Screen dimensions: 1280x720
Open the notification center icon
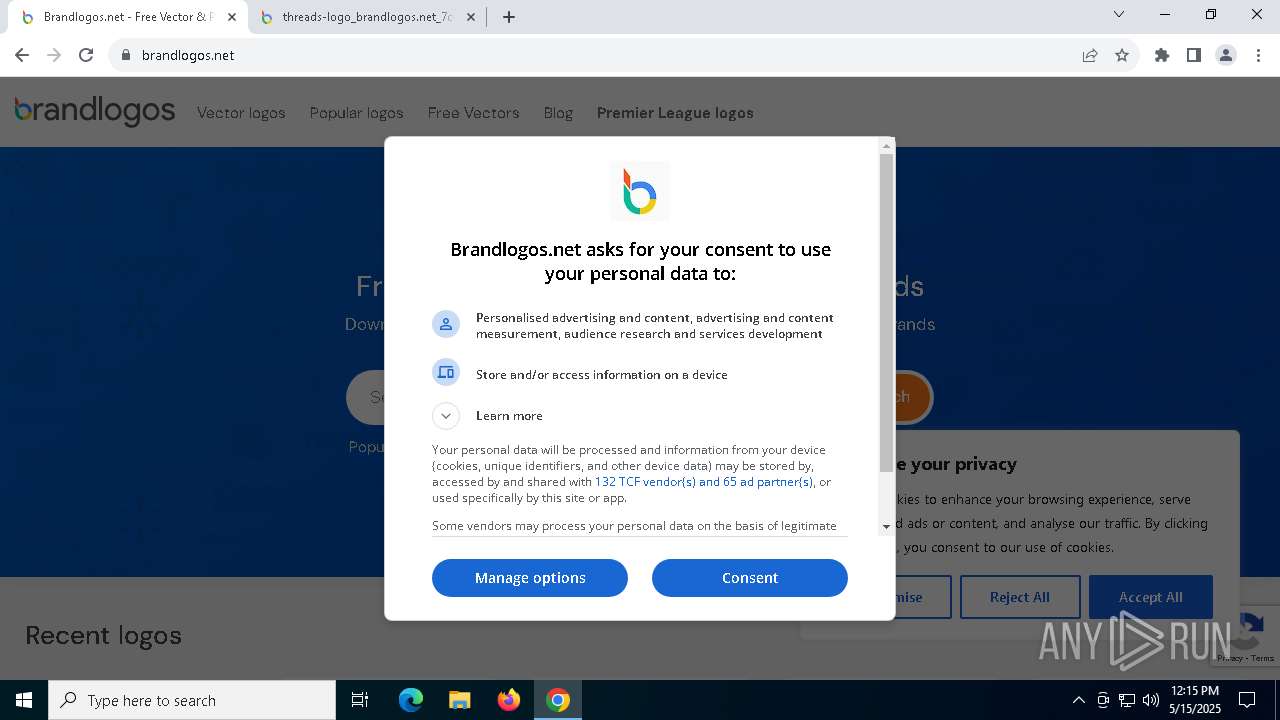pos(1247,700)
